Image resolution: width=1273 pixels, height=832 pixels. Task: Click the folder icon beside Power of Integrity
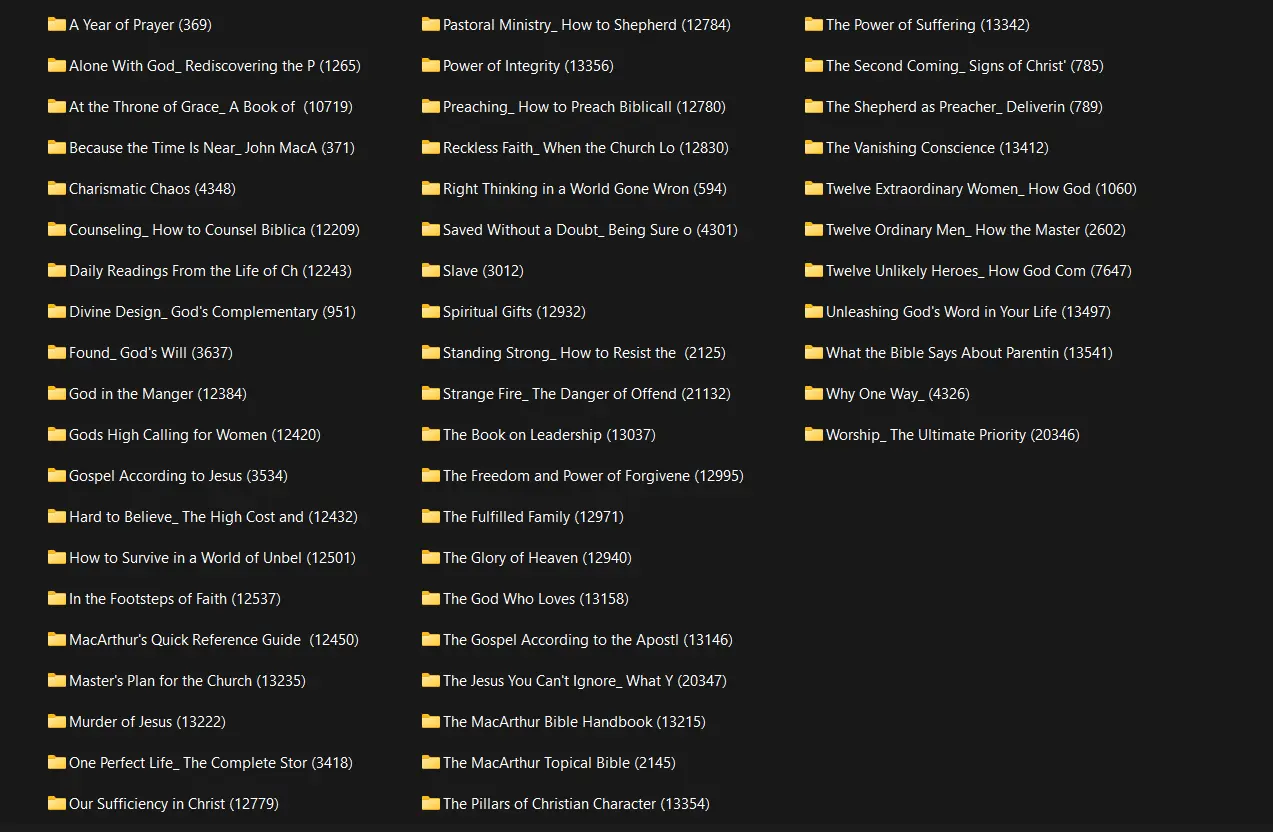coord(431,65)
